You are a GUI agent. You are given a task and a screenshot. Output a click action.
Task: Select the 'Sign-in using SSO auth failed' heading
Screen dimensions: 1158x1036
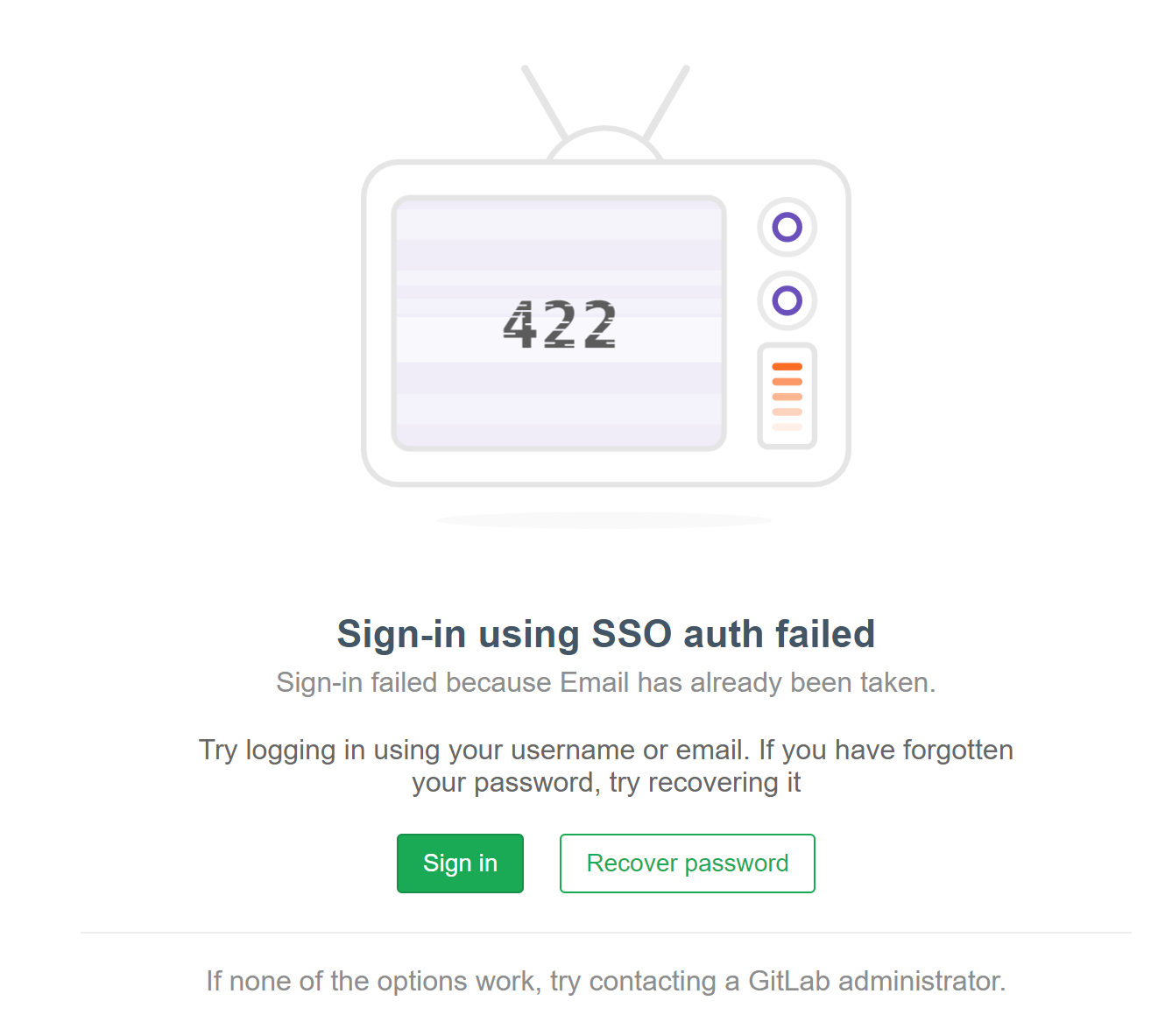[605, 634]
